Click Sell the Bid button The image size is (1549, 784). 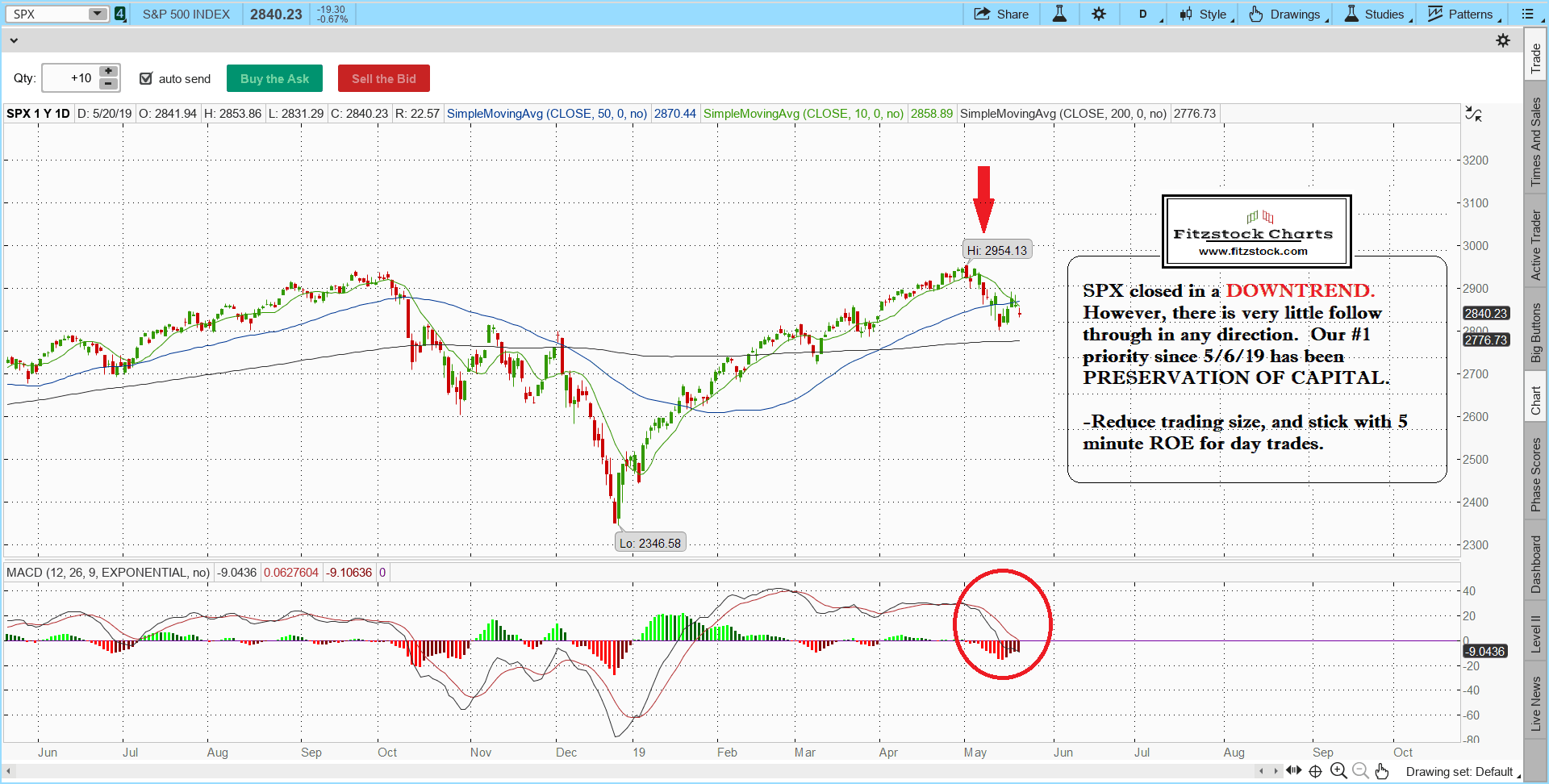pos(383,78)
